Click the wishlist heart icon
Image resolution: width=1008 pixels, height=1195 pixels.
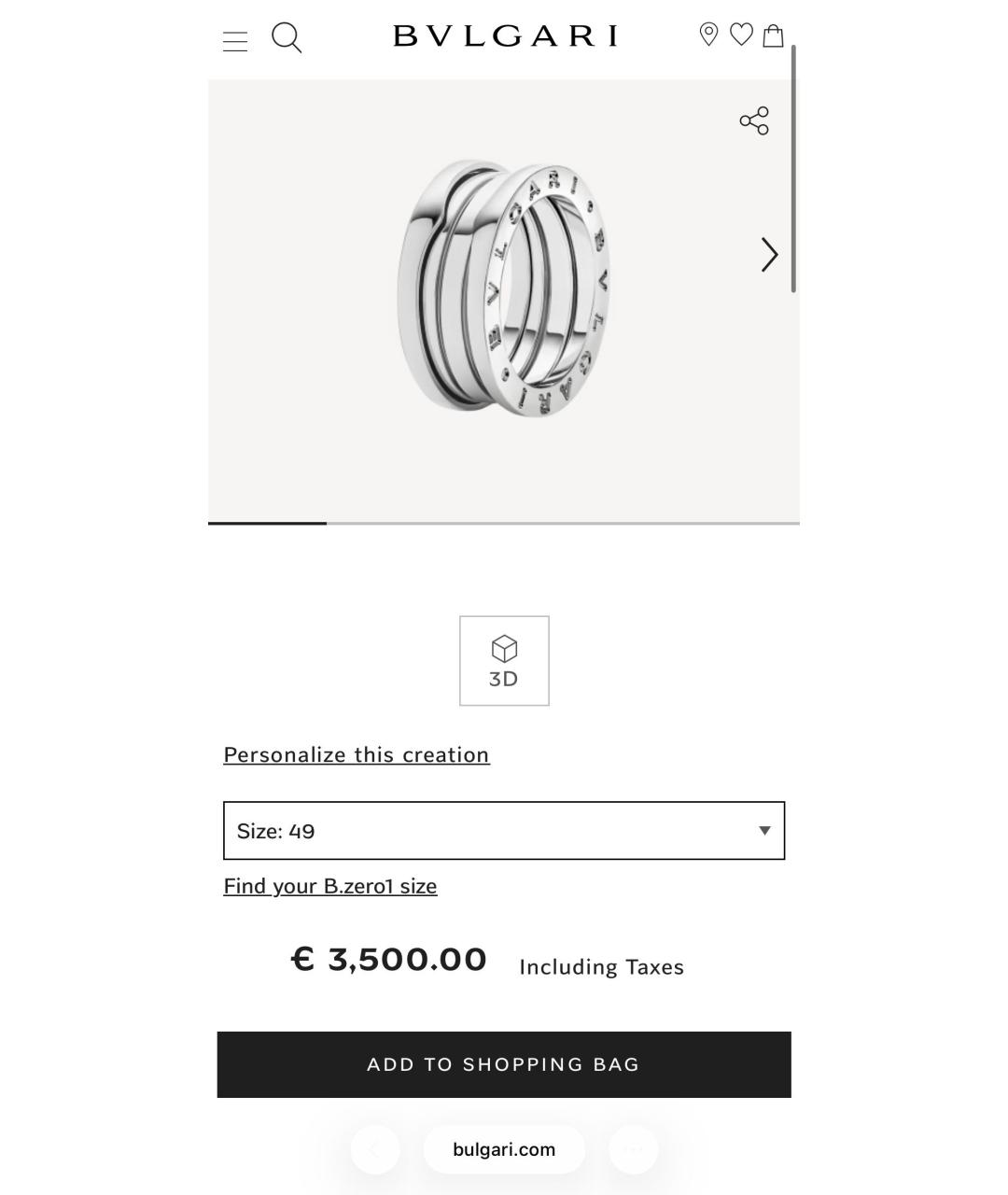click(x=742, y=35)
